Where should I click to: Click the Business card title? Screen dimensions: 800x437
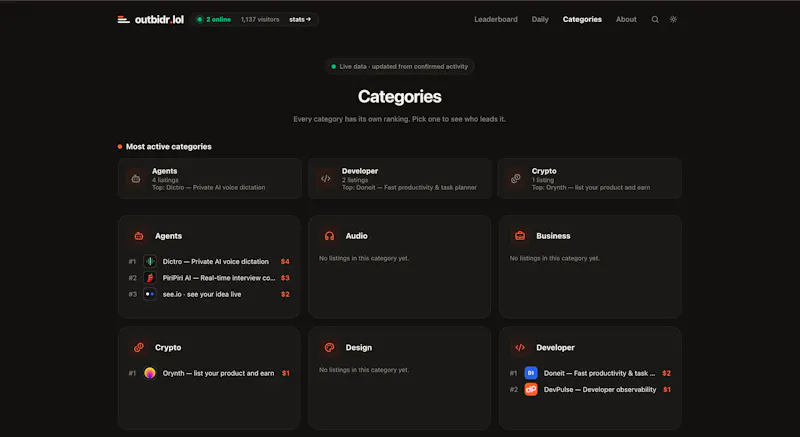click(x=553, y=236)
